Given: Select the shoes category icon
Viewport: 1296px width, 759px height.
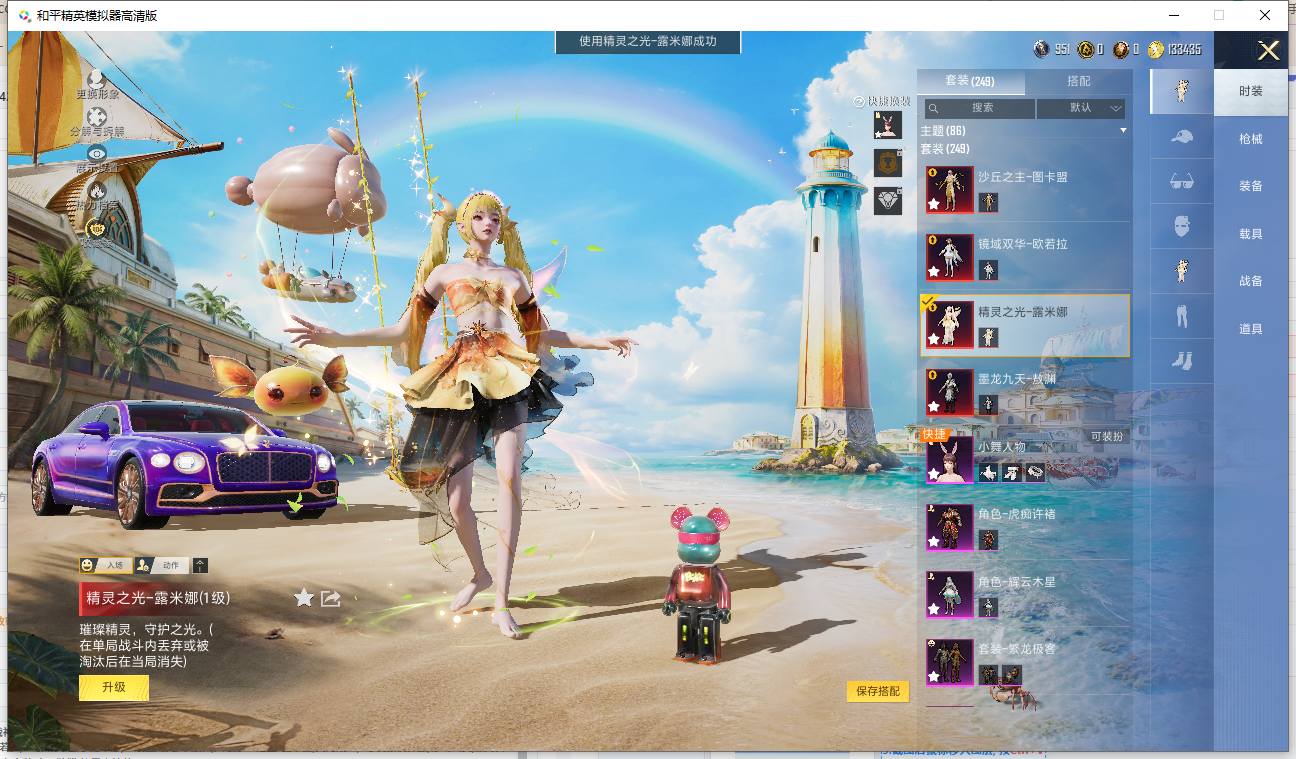Looking at the screenshot, I should [x=1182, y=360].
